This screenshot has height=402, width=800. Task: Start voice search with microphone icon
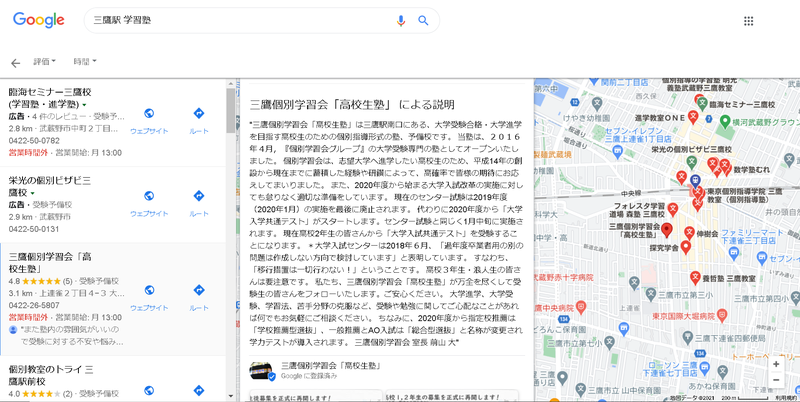click(x=401, y=20)
